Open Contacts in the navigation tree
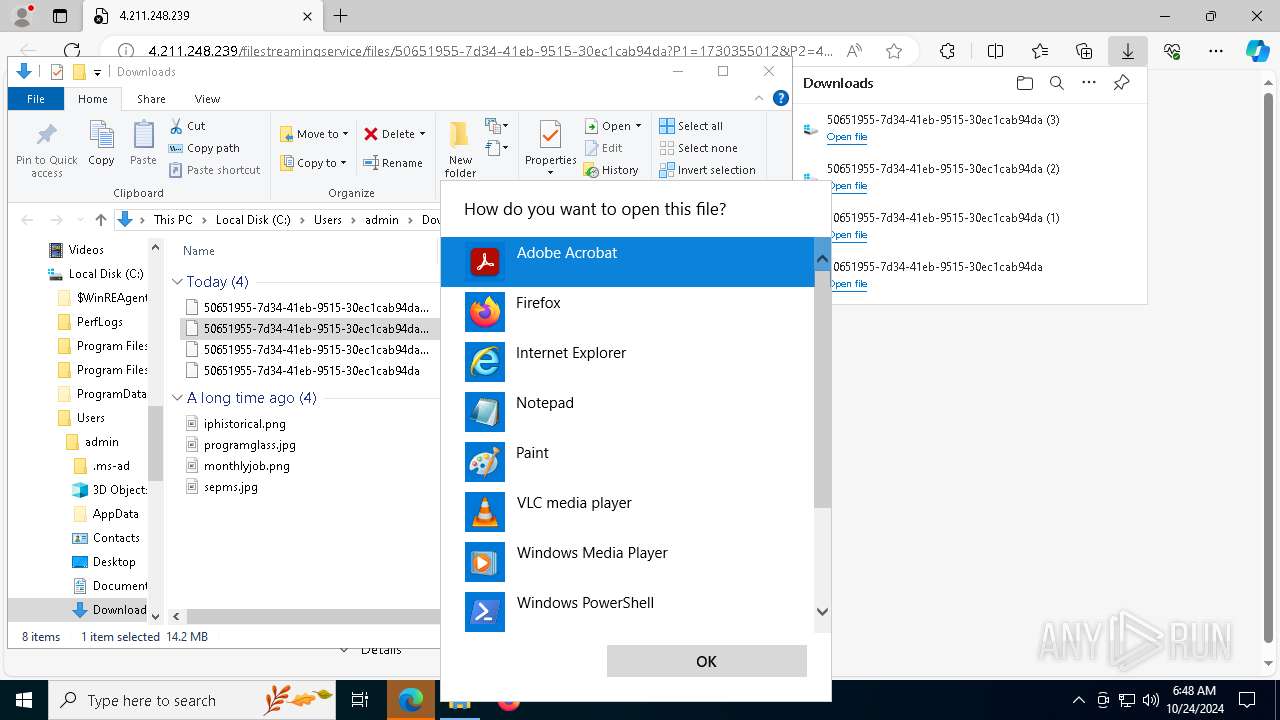This screenshot has height=720, width=1280. pos(107,538)
